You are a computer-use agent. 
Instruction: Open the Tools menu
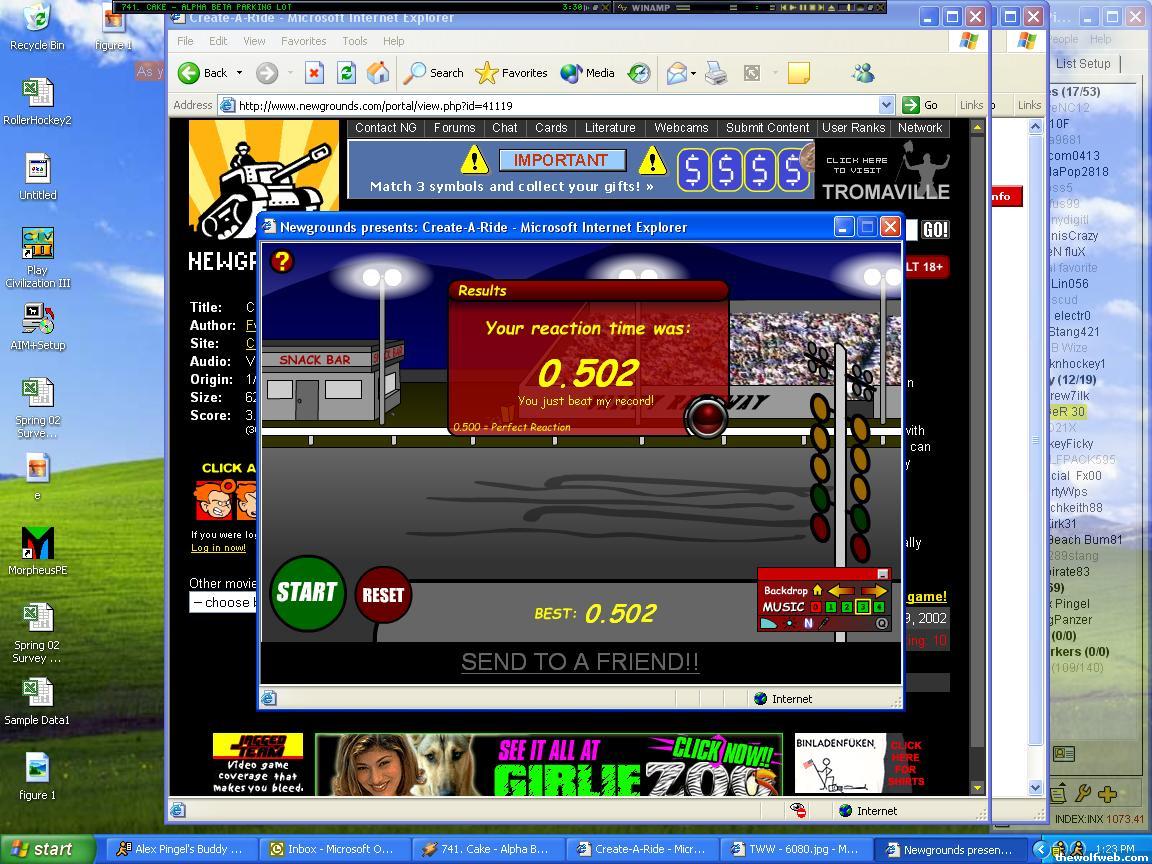click(355, 41)
